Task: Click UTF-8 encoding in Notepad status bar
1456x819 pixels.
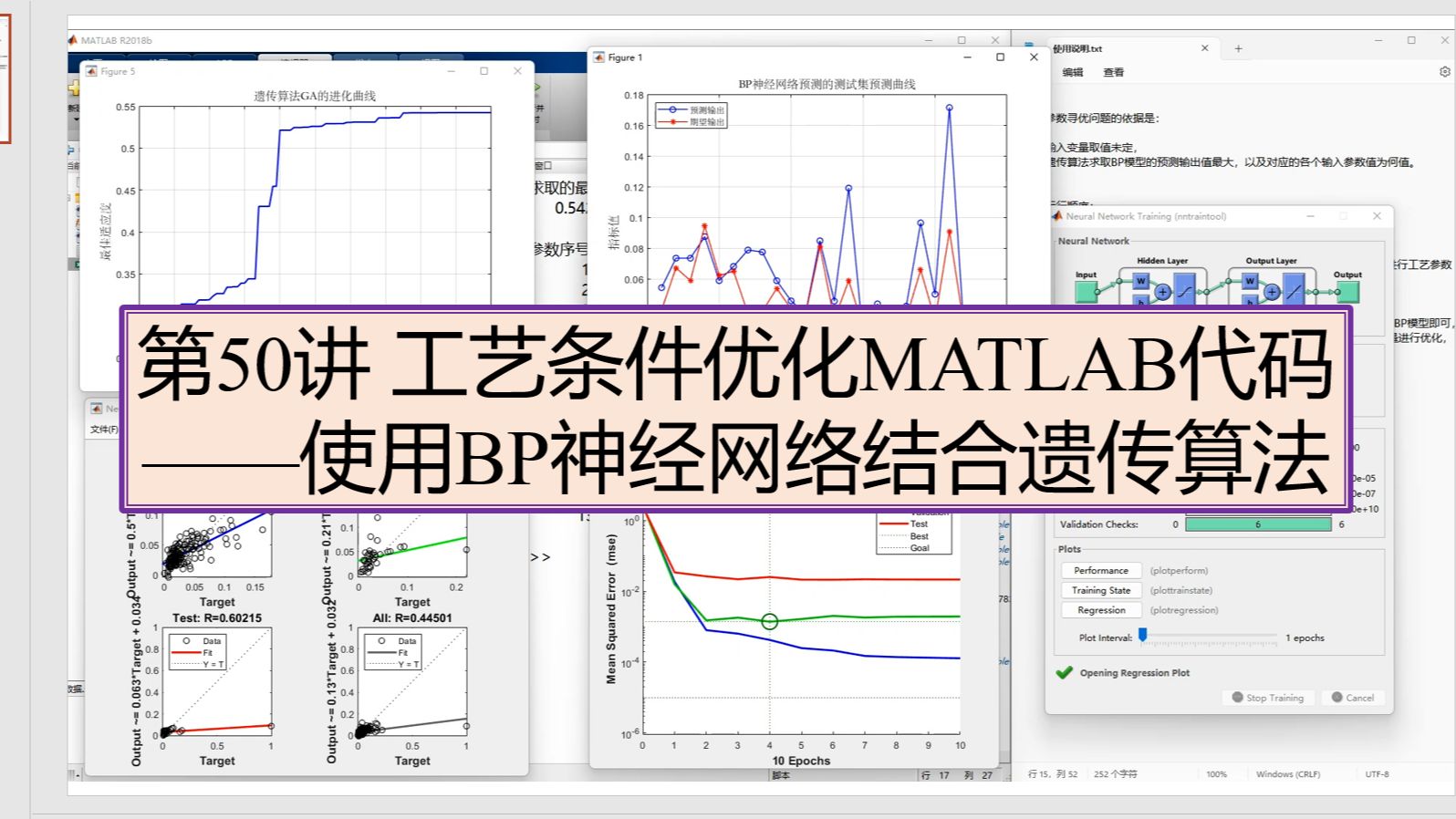Action: (1377, 774)
